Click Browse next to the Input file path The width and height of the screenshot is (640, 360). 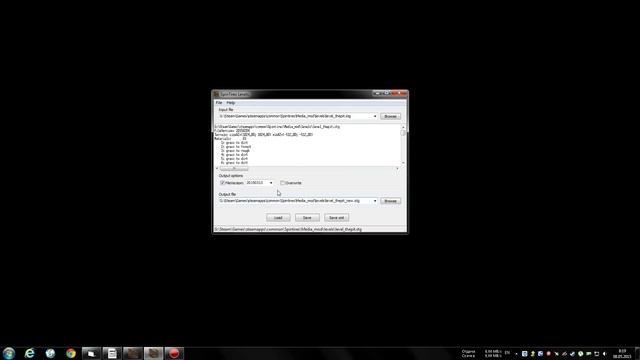(390, 116)
